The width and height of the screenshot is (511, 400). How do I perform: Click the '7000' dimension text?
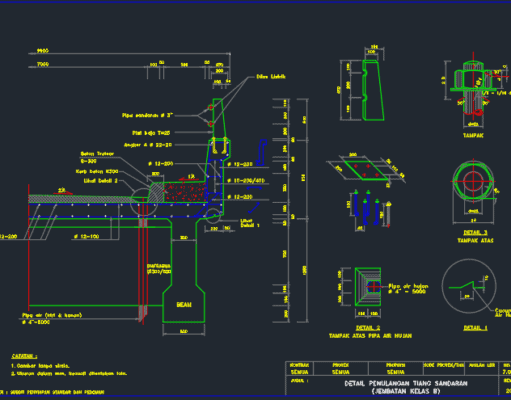[43, 64]
